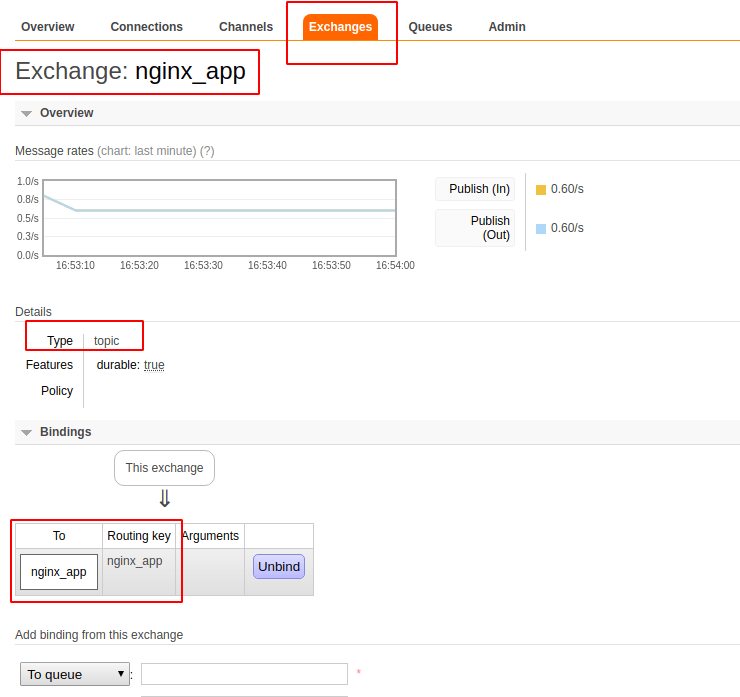Open the To queue destination dropdown
Viewport: 740px width, 697px height.
pos(75,674)
